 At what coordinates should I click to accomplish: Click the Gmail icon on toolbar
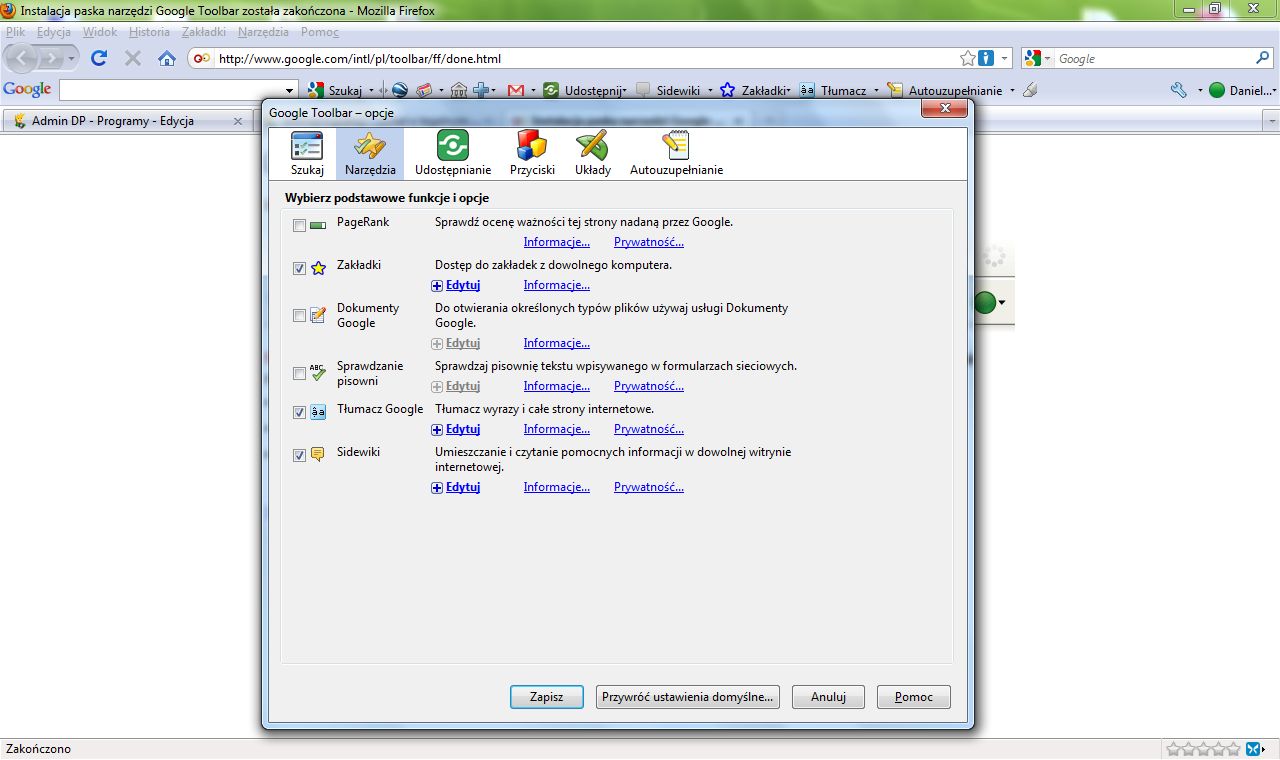[x=516, y=90]
